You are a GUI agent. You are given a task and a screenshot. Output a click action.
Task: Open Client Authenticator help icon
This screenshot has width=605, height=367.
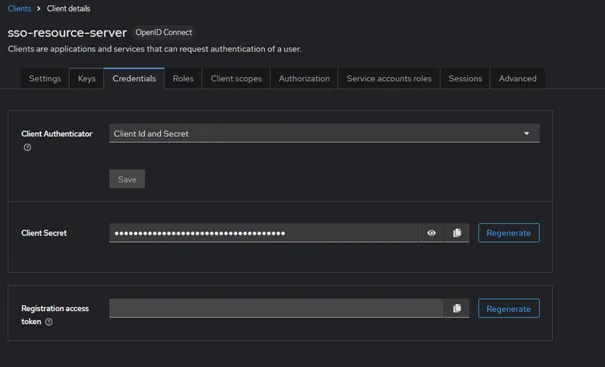click(27, 147)
